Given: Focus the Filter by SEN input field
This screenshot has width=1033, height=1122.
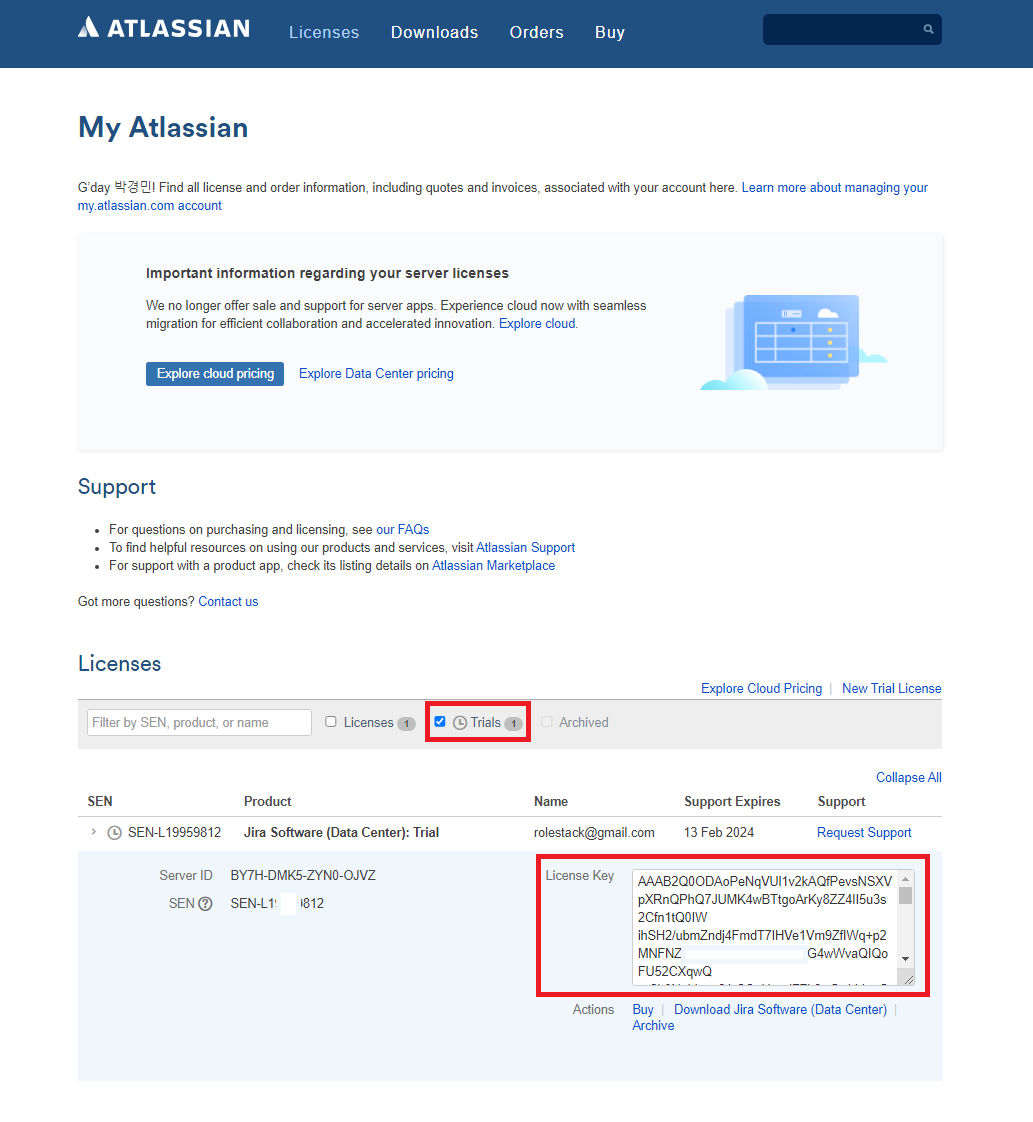Looking at the screenshot, I should coord(199,723).
